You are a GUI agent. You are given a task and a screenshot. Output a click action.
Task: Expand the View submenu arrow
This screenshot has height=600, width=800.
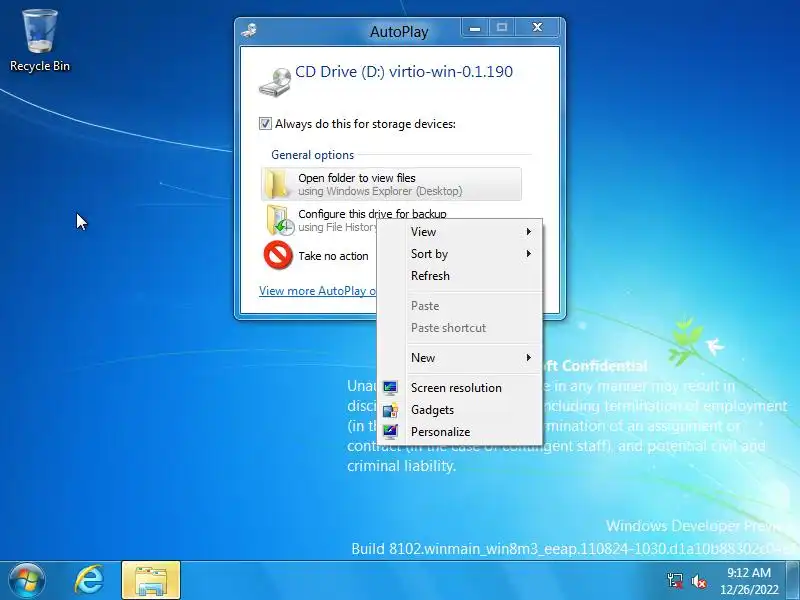point(529,232)
